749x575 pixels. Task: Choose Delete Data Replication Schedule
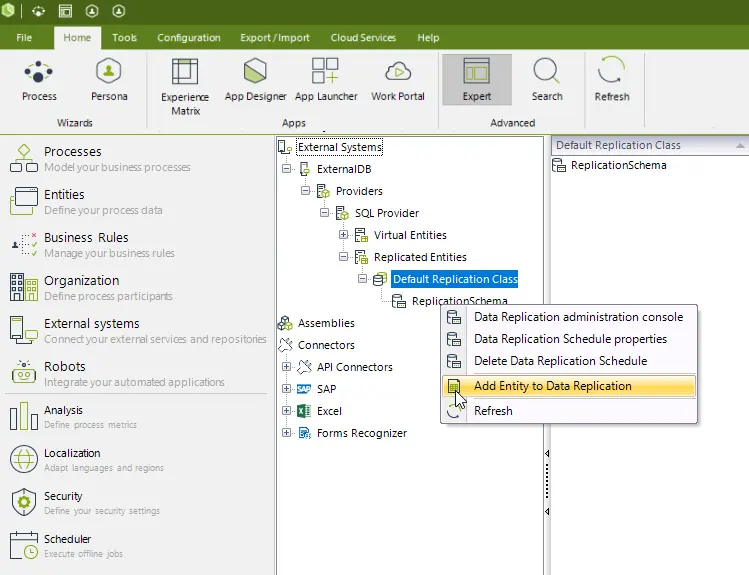tap(568, 361)
